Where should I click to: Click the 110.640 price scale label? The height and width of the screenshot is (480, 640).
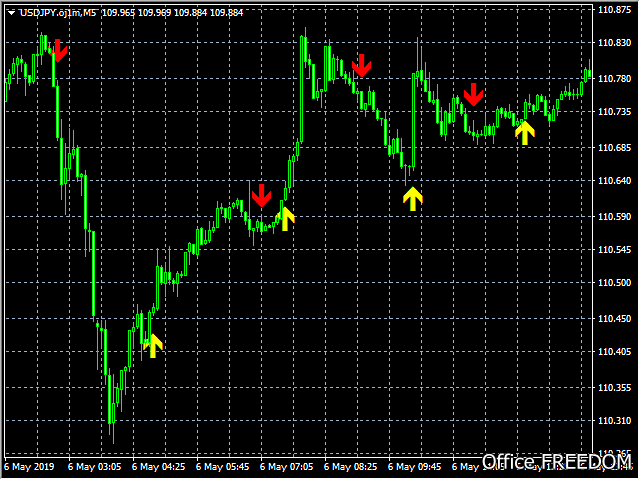[x=614, y=180]
